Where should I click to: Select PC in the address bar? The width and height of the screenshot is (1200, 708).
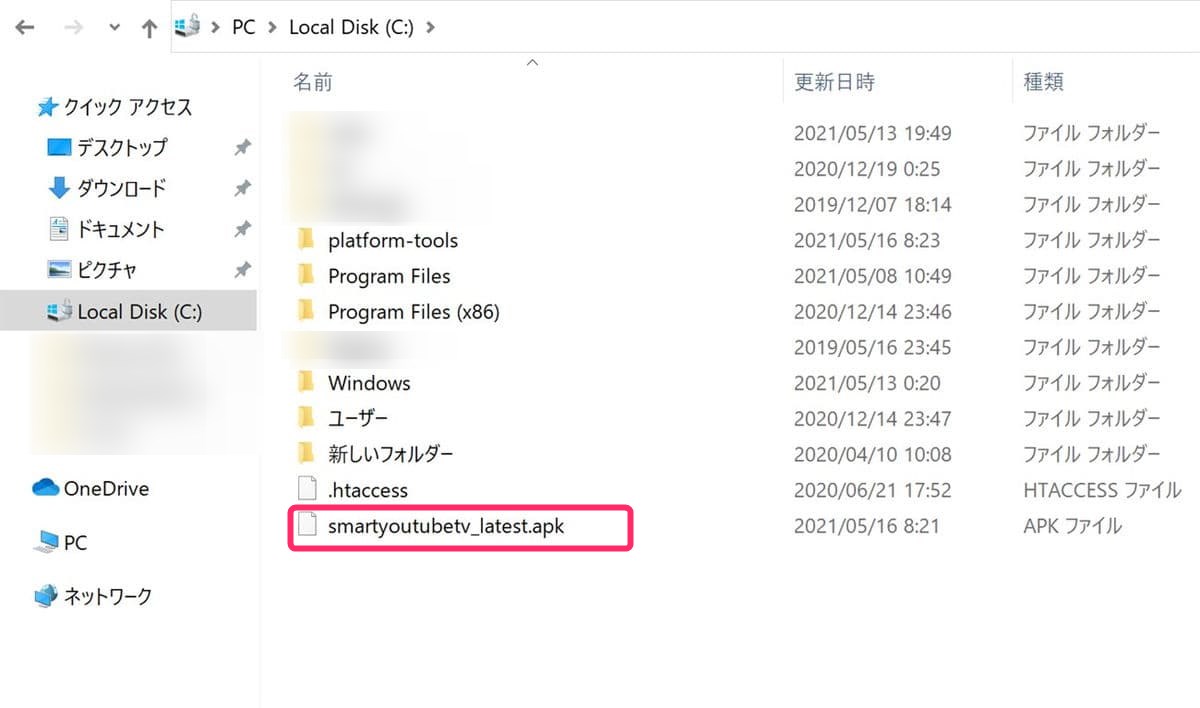point(243,27)
